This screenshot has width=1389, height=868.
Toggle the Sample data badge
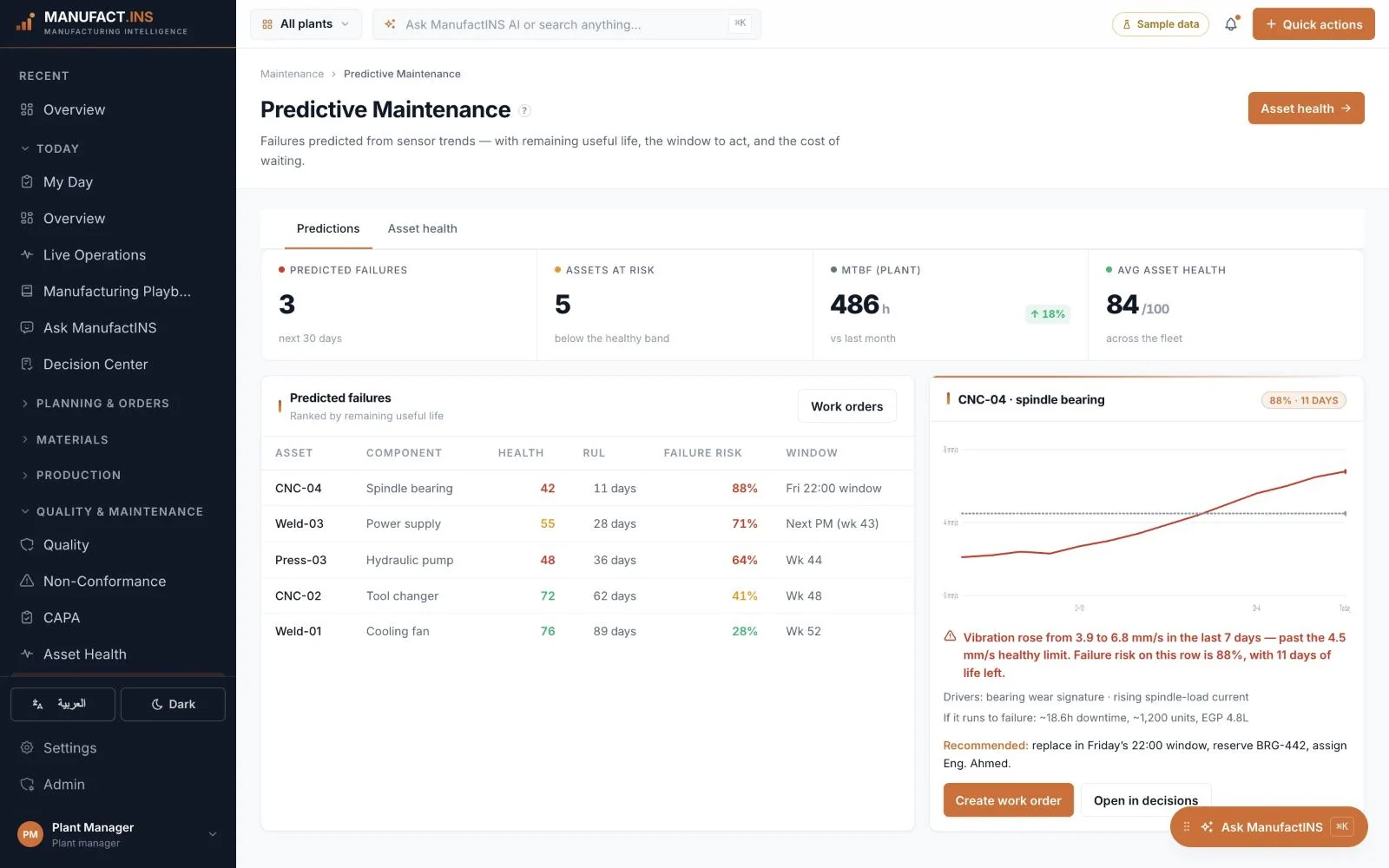coord(1160,24)
